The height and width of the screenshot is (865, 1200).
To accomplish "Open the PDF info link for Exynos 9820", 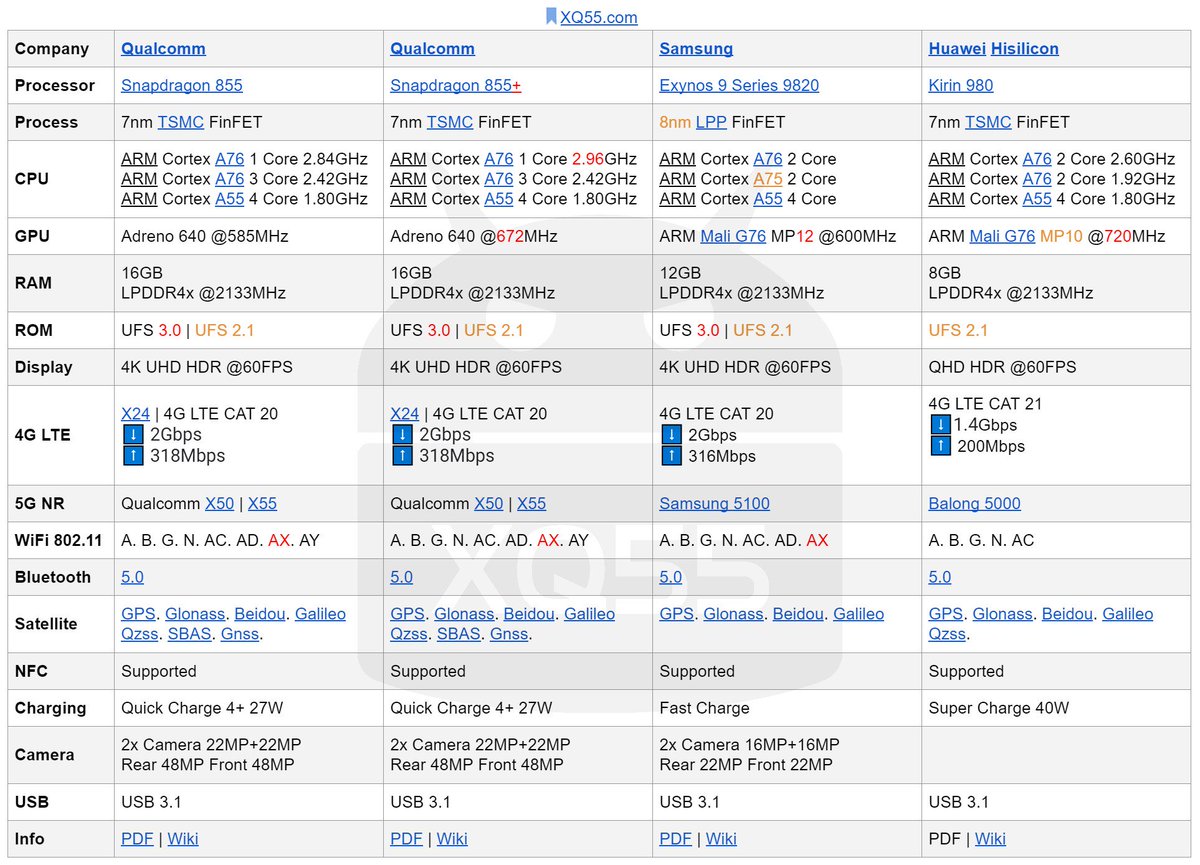I will [676, 839].
